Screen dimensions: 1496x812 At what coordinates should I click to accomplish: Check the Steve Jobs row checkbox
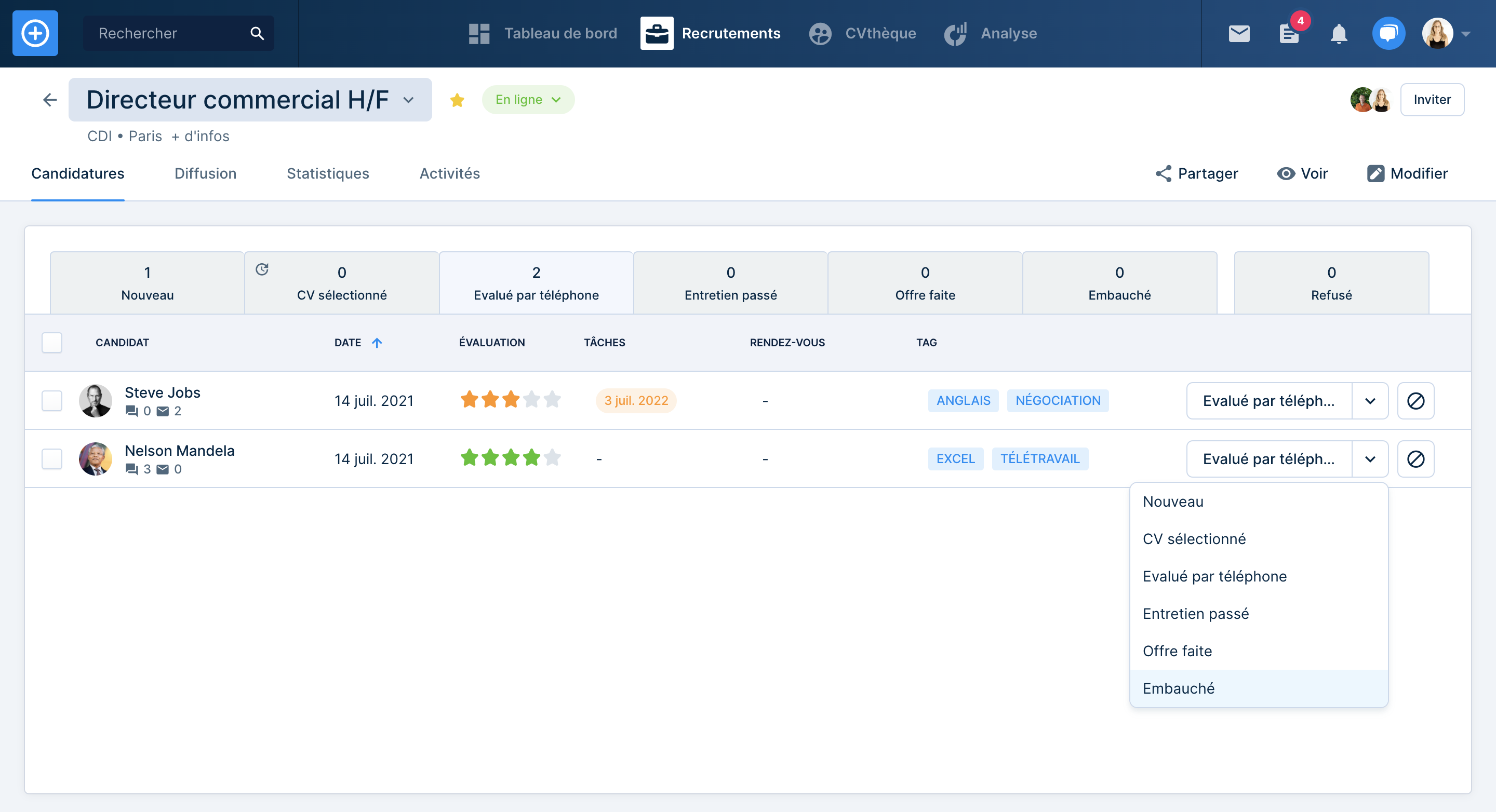click(52, 400)
